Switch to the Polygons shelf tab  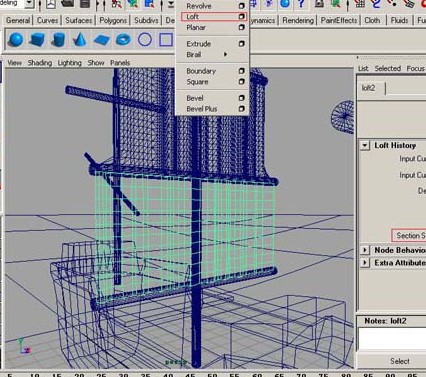coord(113,20)
